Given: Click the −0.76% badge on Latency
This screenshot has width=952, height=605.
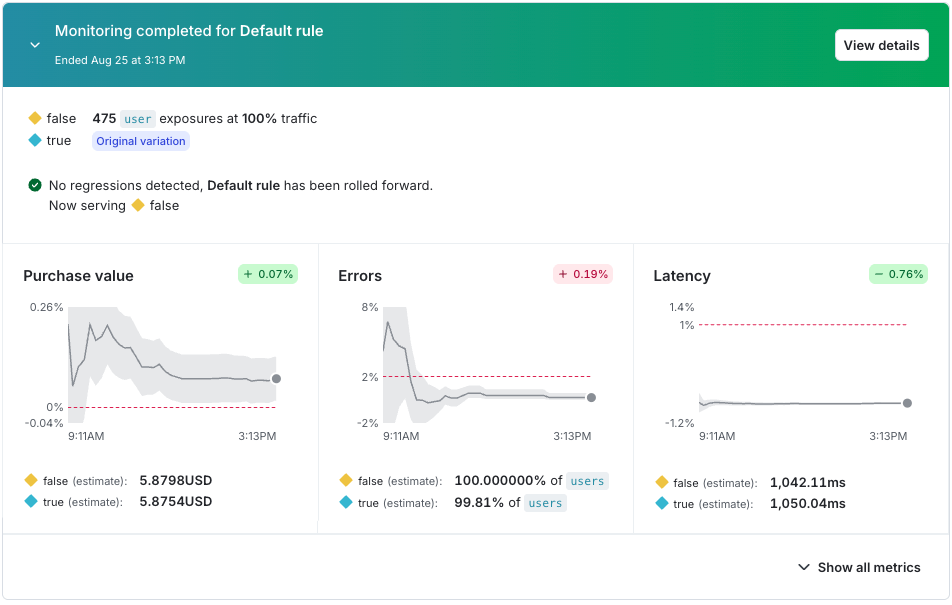Looking at the screenshot, I should click(897, 272).
